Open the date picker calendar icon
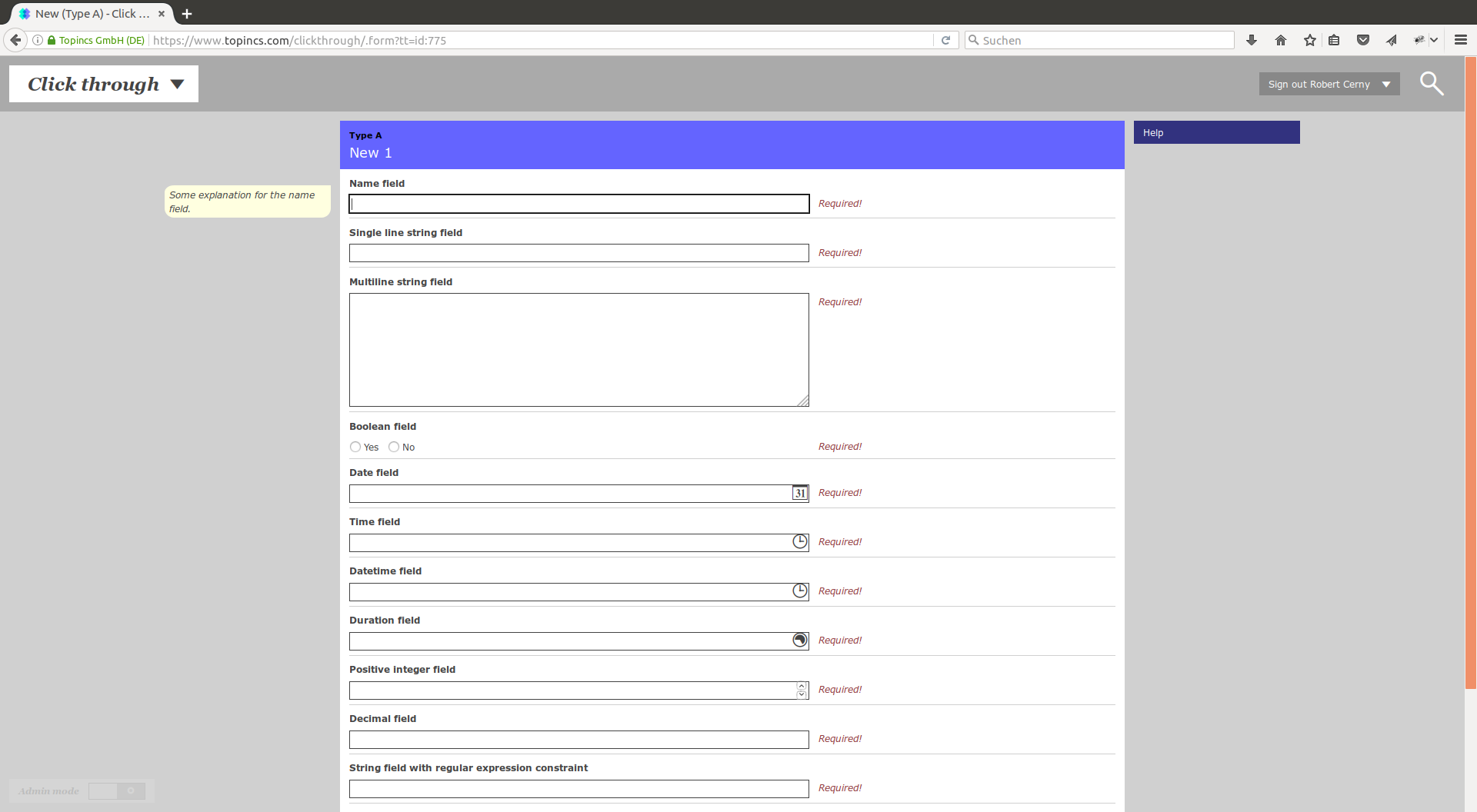The height and width of the screenshot is (812, 1477). pos(800,494)
